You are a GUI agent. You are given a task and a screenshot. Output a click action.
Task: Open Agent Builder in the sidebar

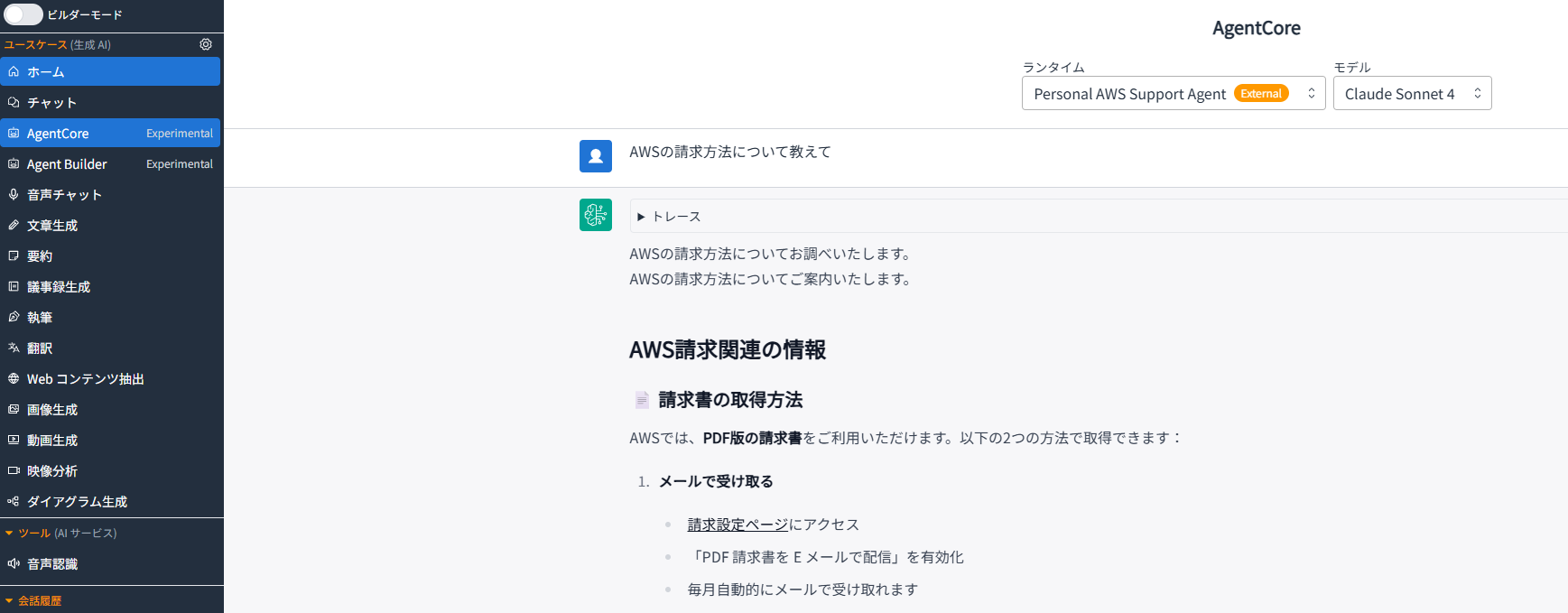click(x=110, y=163)
